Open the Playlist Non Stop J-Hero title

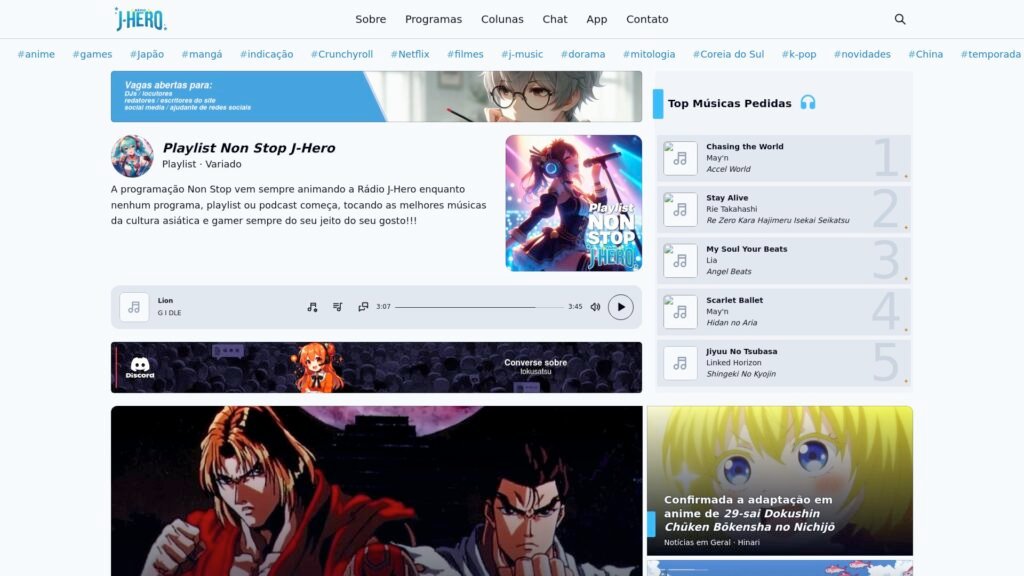tap(249, 148)
